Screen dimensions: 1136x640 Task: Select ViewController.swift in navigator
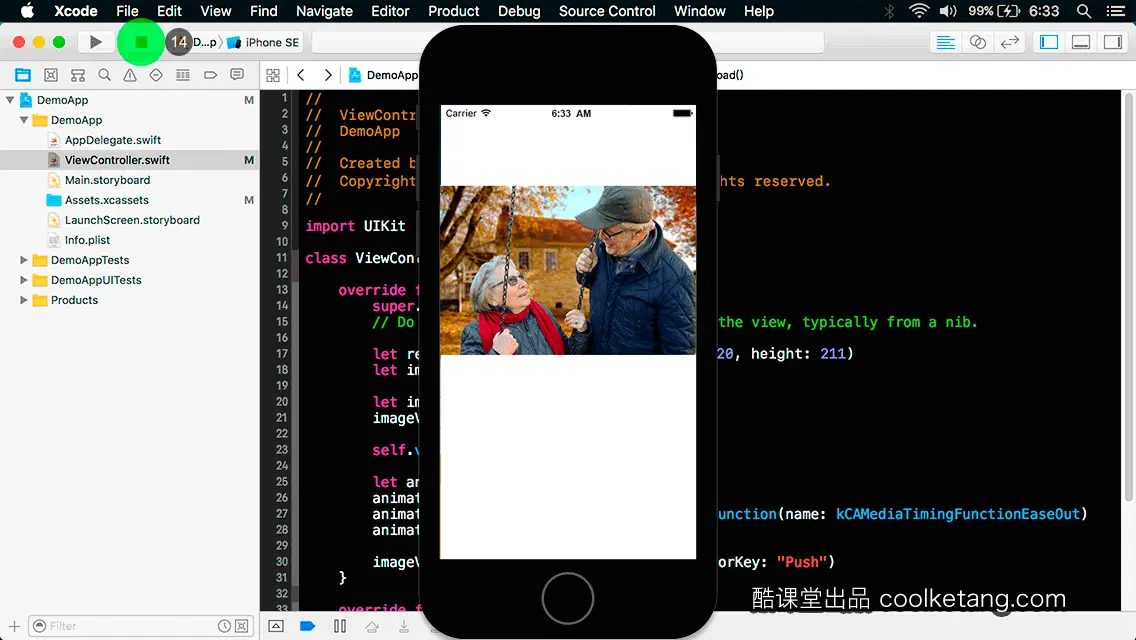click(x=117, y=159)
